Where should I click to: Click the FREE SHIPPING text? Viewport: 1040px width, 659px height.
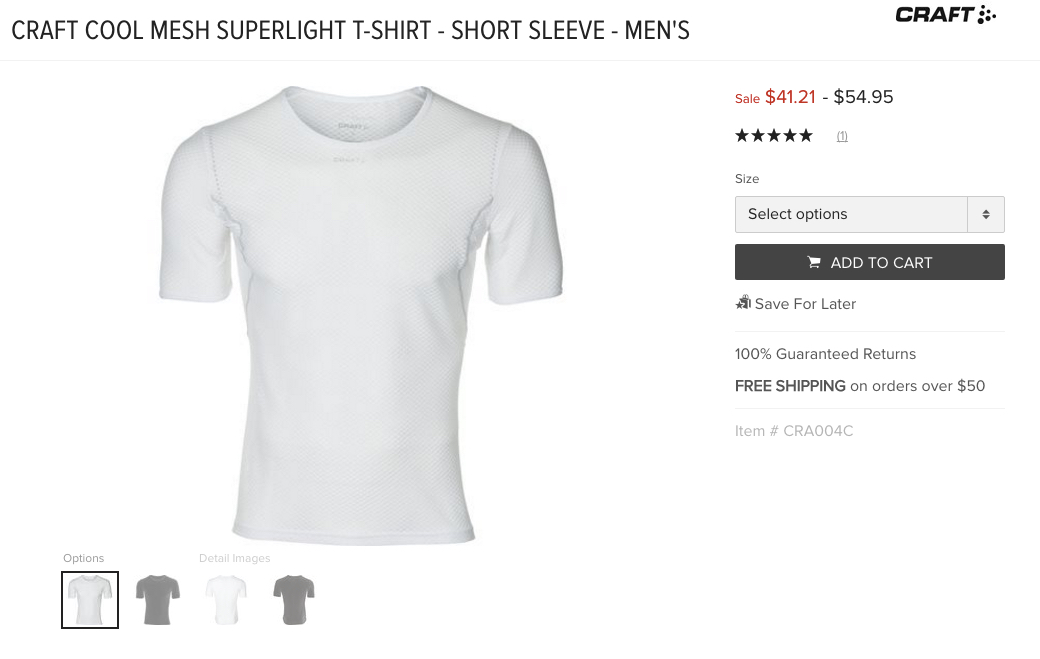[x=790, y=386]
